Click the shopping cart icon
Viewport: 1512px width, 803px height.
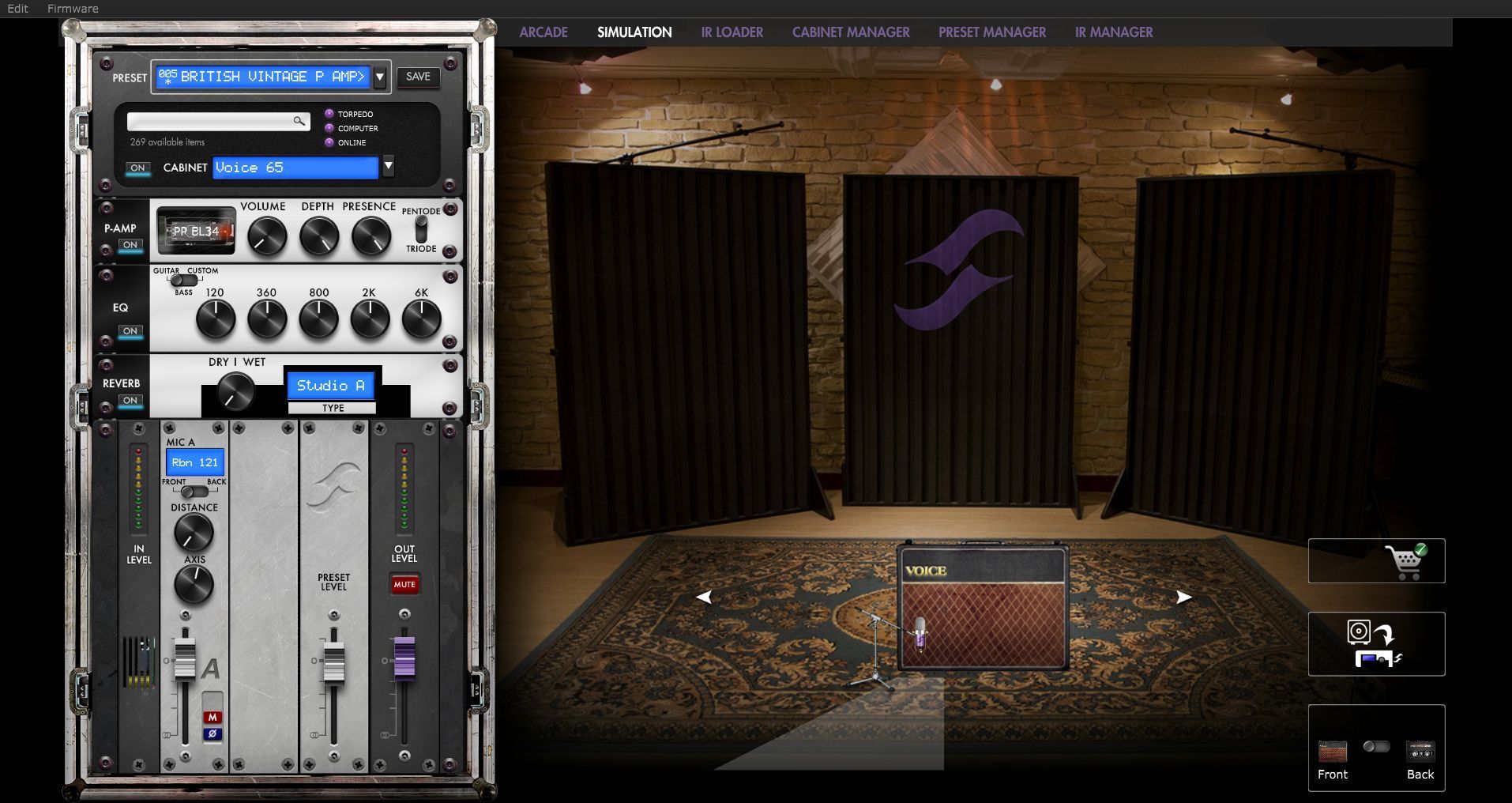click(x=1405, y=561)
